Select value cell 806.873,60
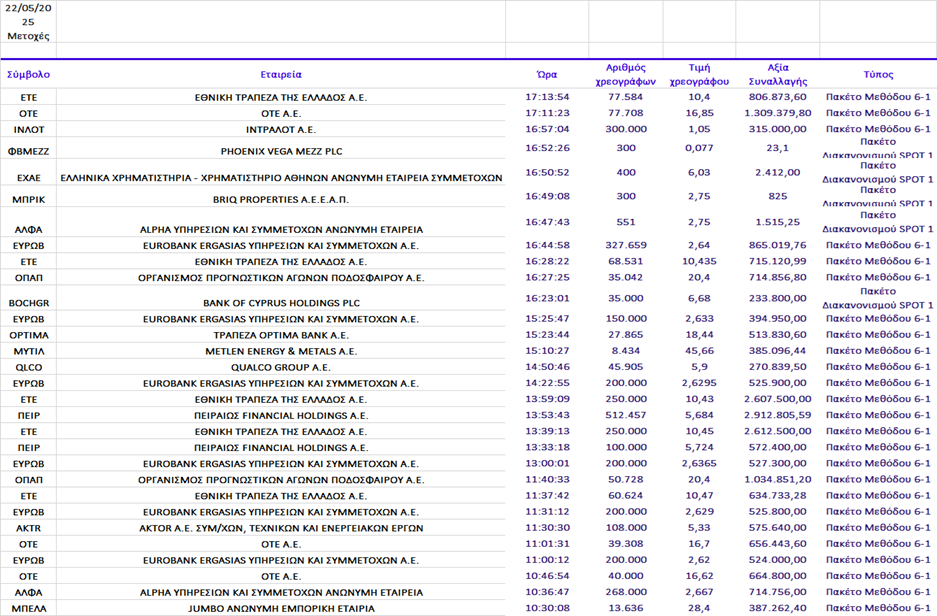Image resolution: width=937 pixels, height=616 pixels. pos(777,97)
